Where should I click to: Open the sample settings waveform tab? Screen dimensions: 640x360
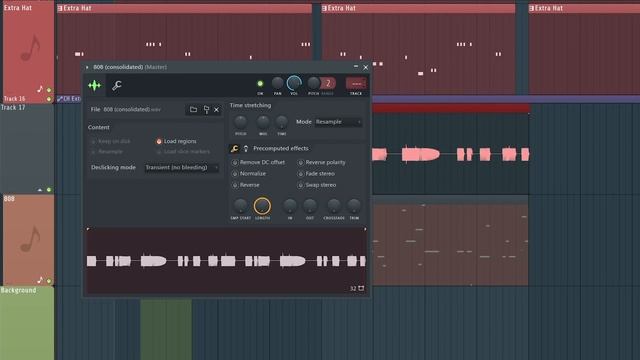tap(94, 85)
